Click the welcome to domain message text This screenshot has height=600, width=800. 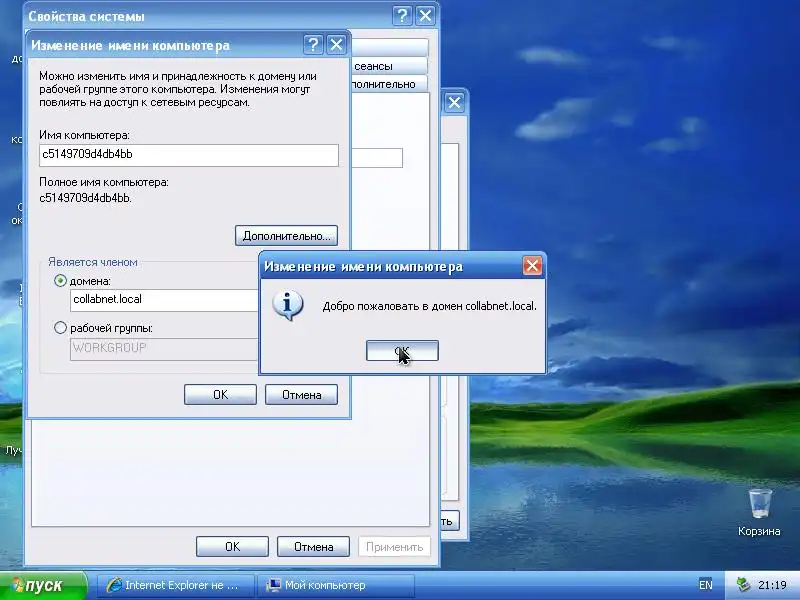[430, 306]
